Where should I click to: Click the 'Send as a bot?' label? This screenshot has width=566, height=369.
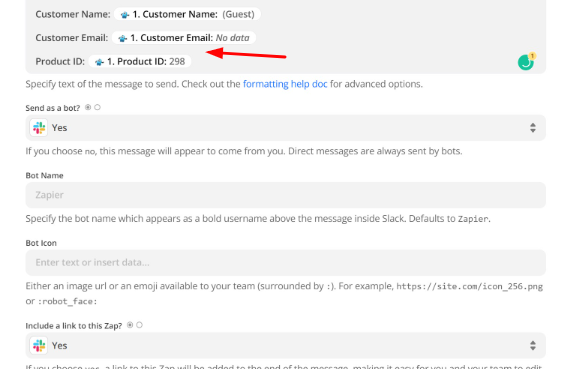tap(53, 108)
